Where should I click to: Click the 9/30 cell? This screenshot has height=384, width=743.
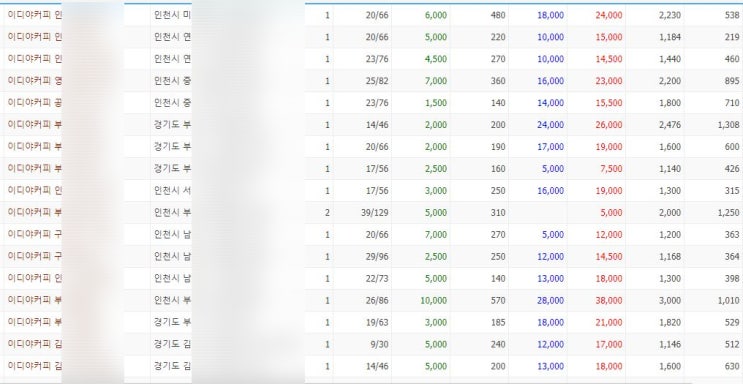pyautogui.click(x=379, y=345)
